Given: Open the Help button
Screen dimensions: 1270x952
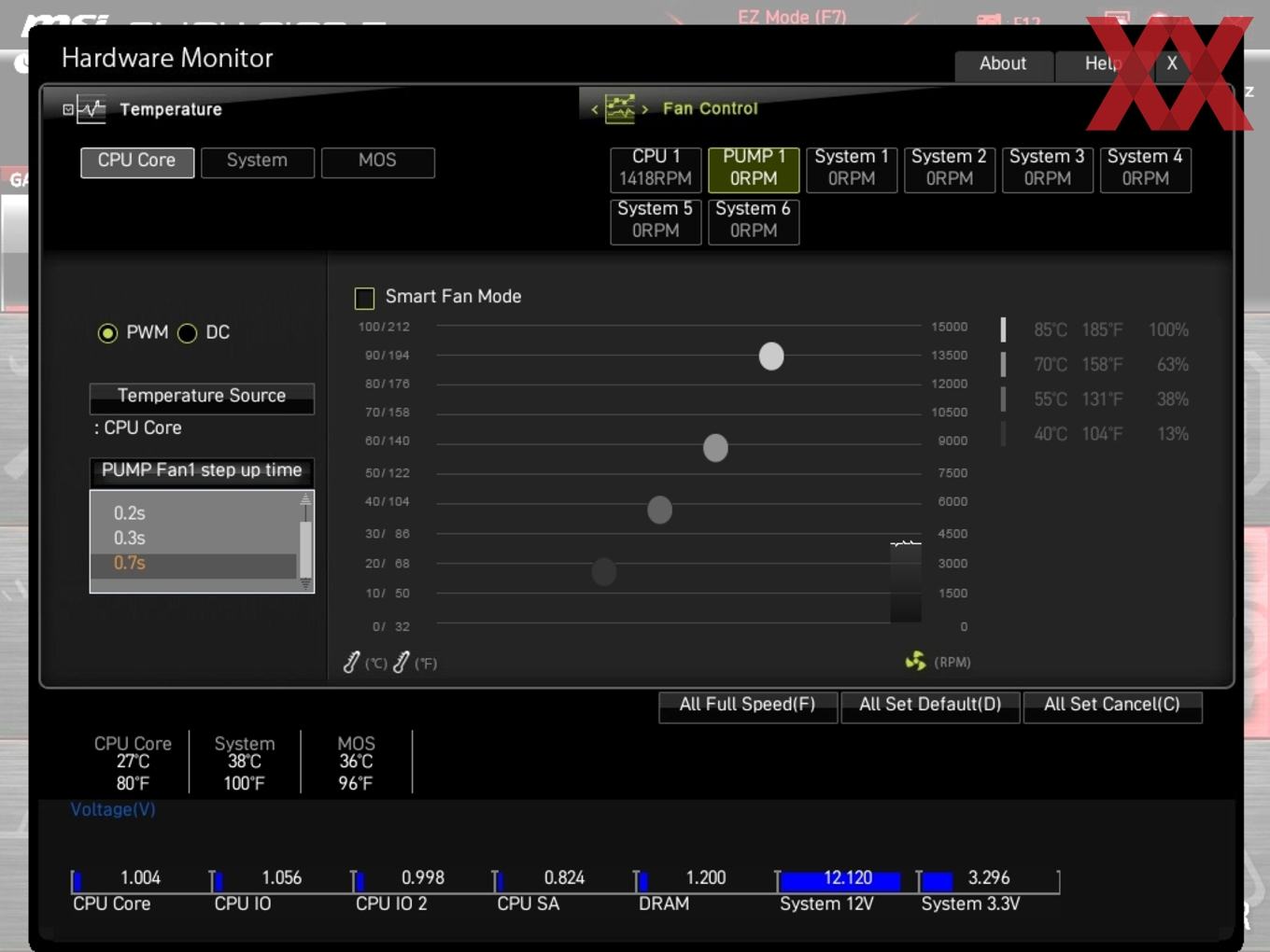Looking at the screenshot, I should pos(1103,65).
